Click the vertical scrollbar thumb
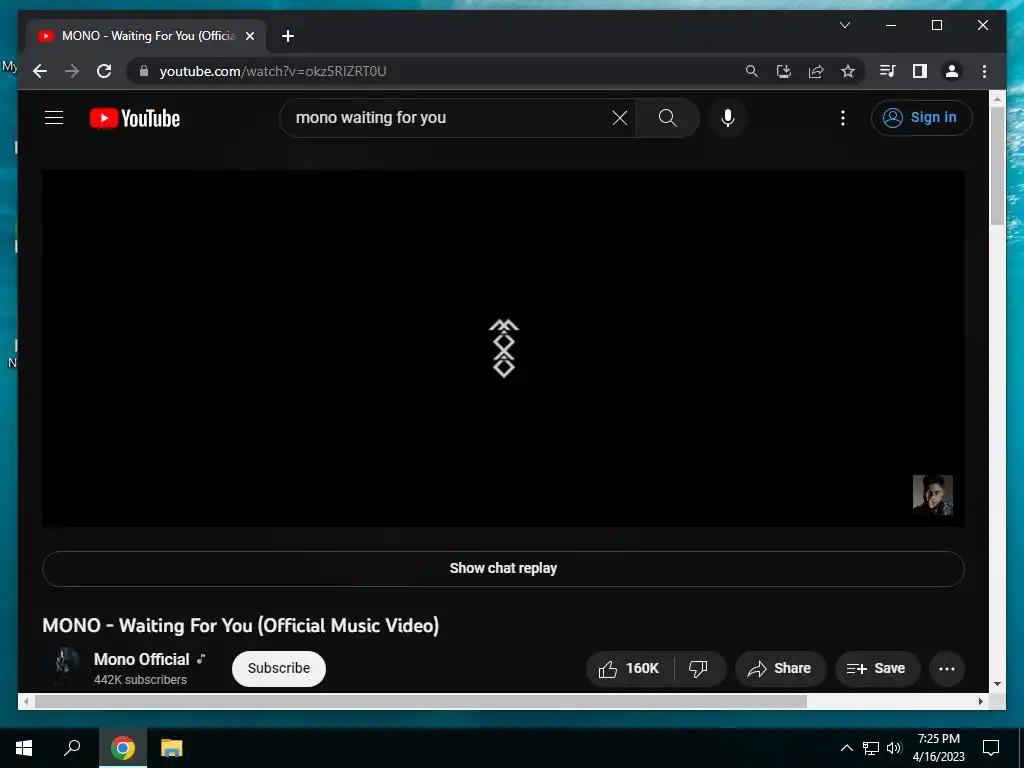The image size is (1024, 768). 997,165
